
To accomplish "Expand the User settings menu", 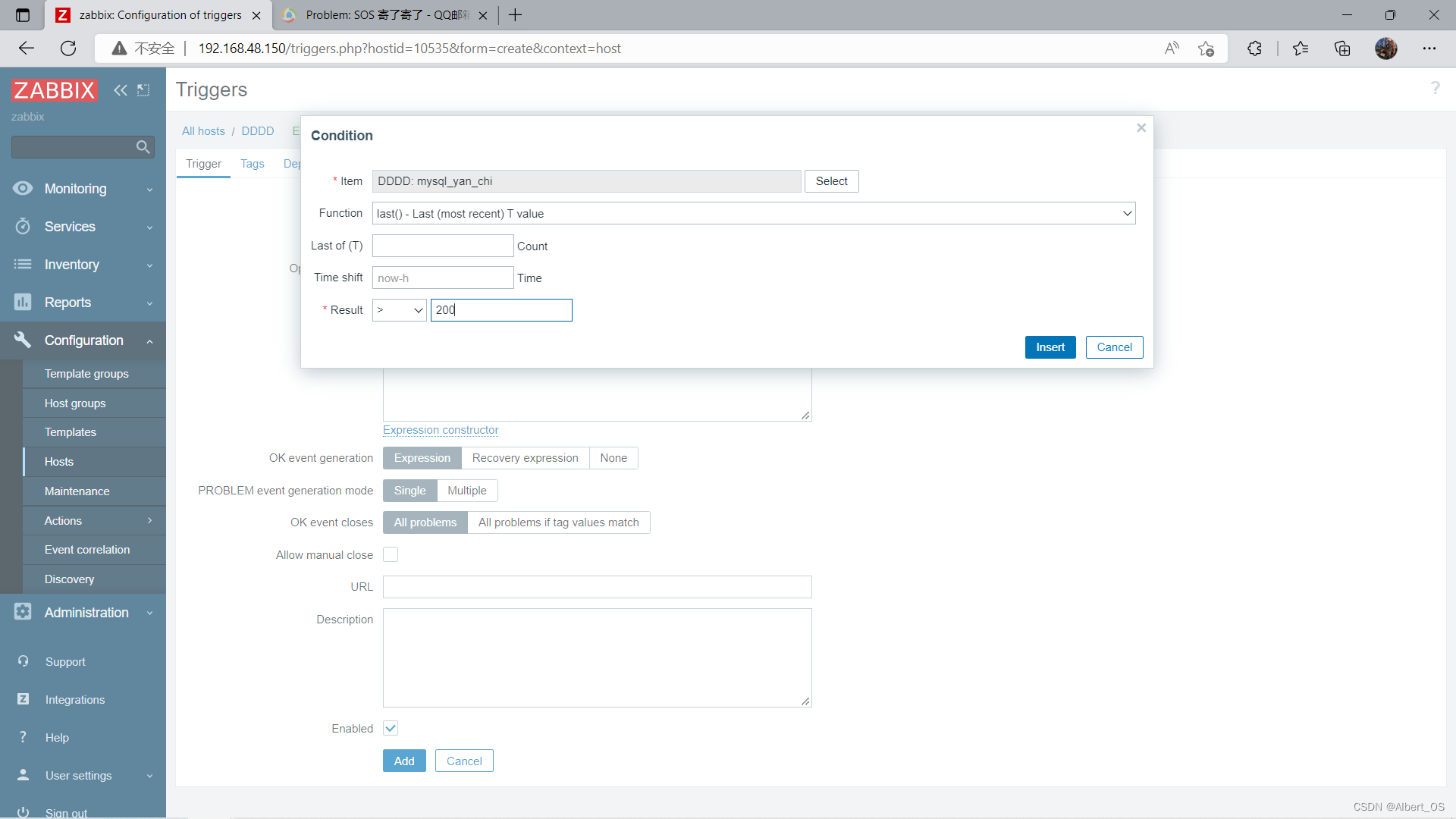I will click(x=149, y=776).
